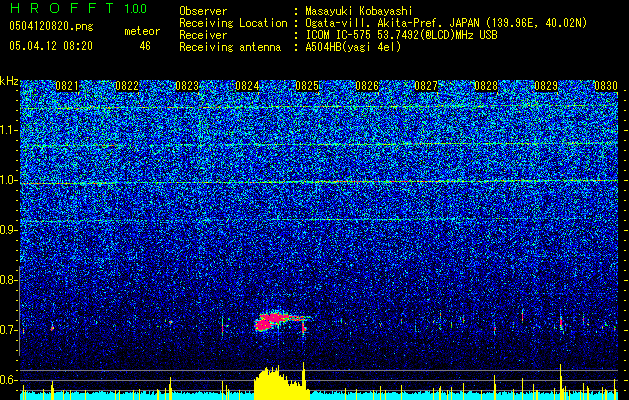Image resolution: width=629 pixels, height=400 pixels.
Task: Click the 0821 time marker
Action: 67,86
